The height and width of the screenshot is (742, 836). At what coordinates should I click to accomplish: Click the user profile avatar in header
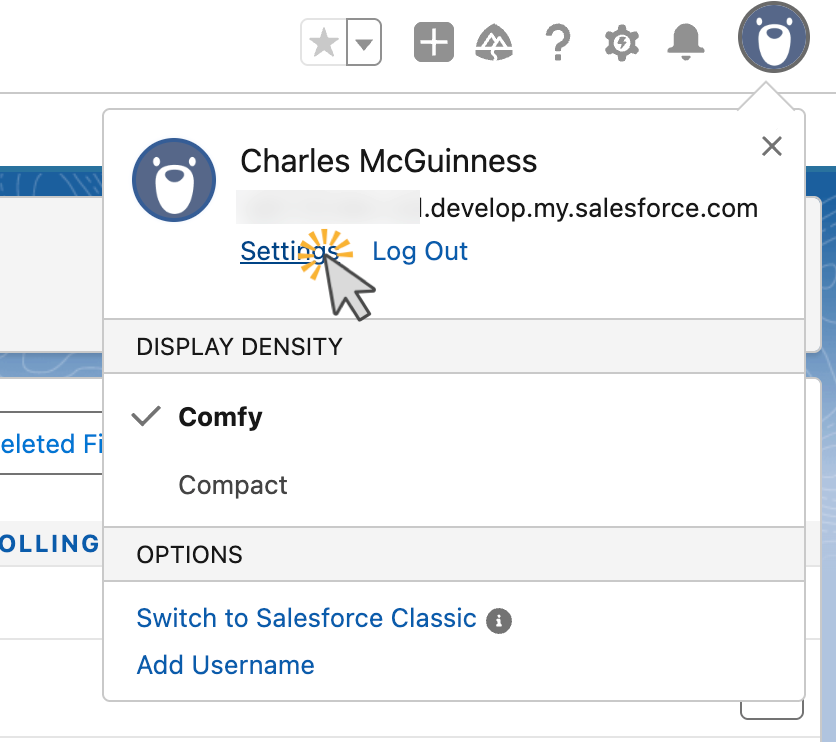[774, 37]
